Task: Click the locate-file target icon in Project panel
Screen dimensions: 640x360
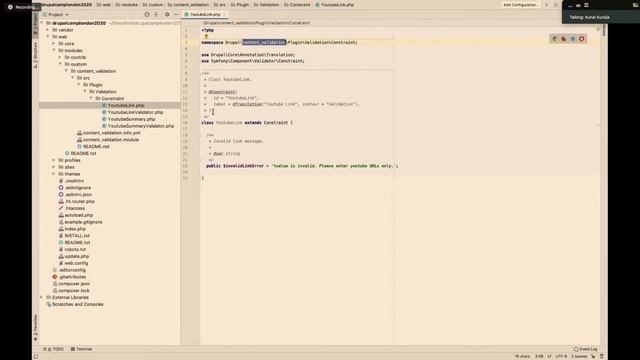Action: [147, 14]
